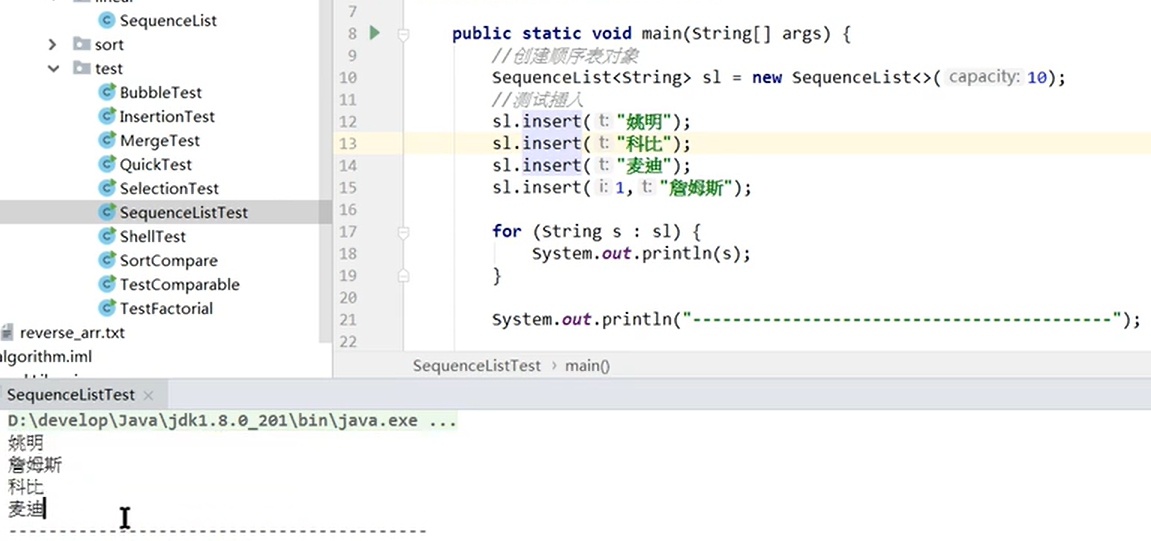Select SortCompare in the project tree
The height and width of the screenshot is (541, 1151).
point(169,261)
